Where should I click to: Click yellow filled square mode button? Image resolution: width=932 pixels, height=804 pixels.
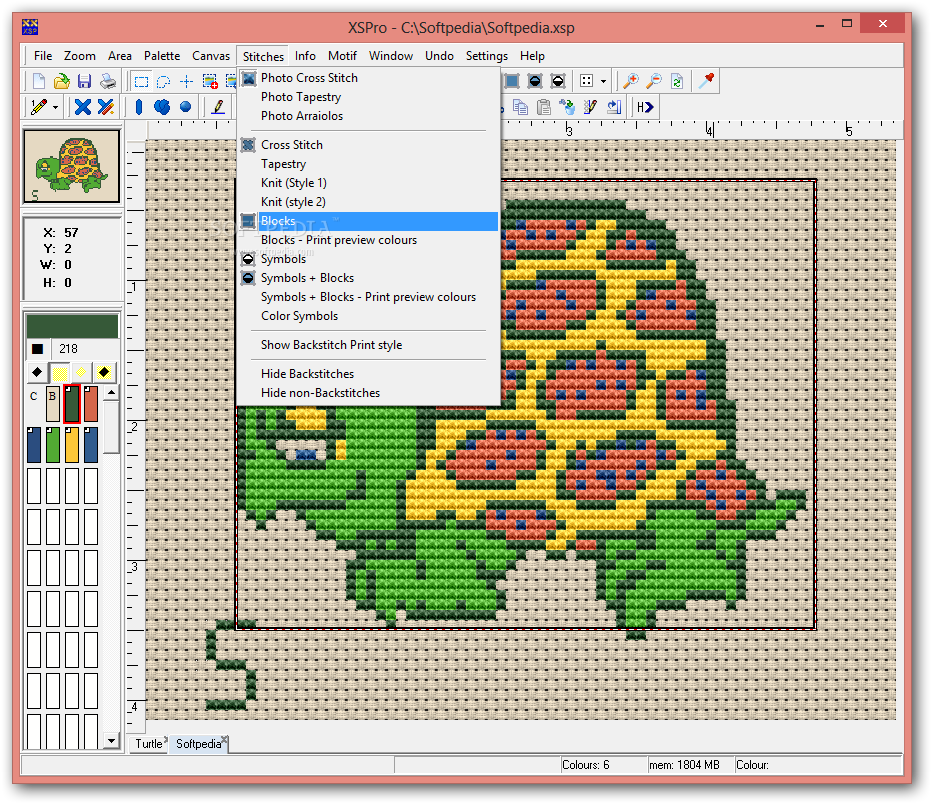pyautogui.click(x=59, y=373)
